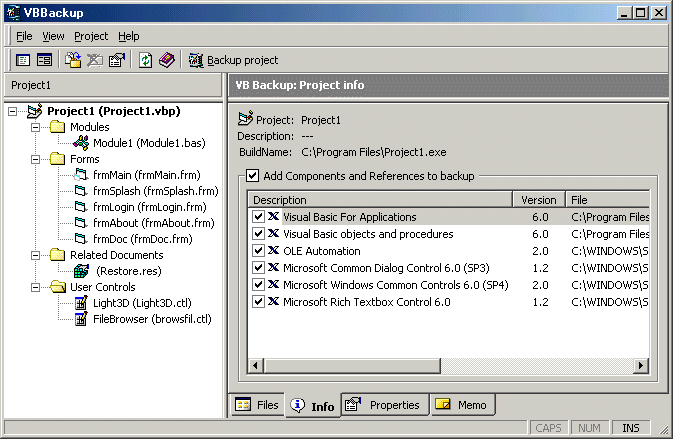Collapse the Modules tree node
The height and width of the screenshot is (439, 673).
click(x=36, y=127)
